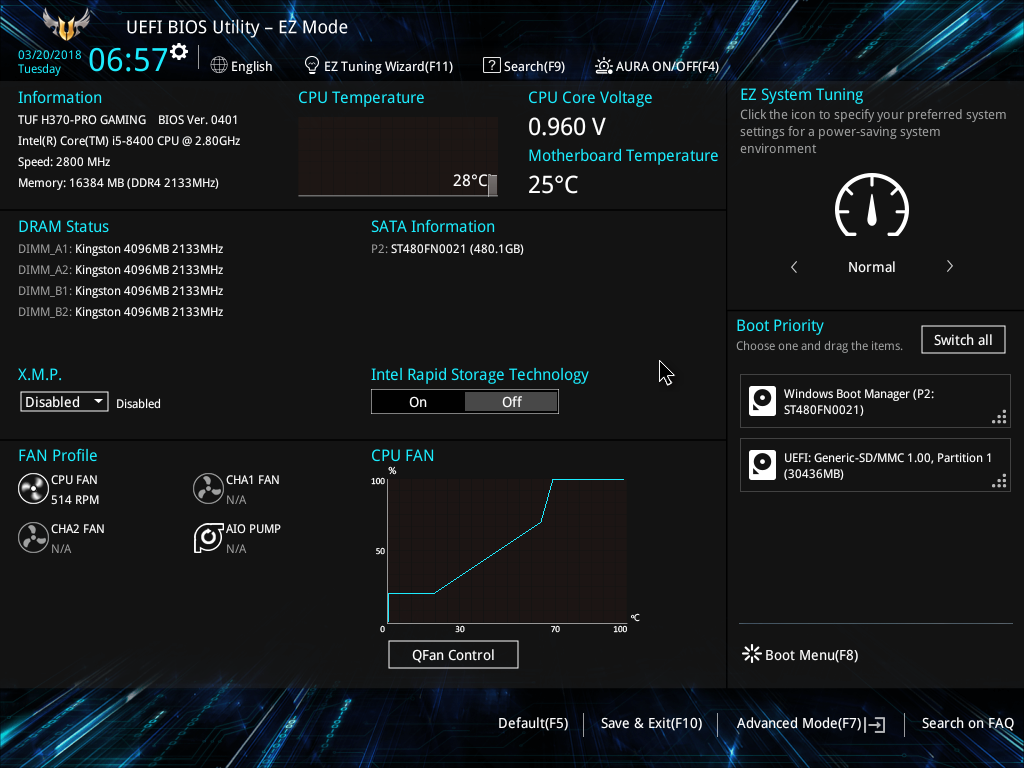Select the CPU FAN spinning fan icon
The height and width of the screenshot is (768, 1024).
click(x=33, y=489)
